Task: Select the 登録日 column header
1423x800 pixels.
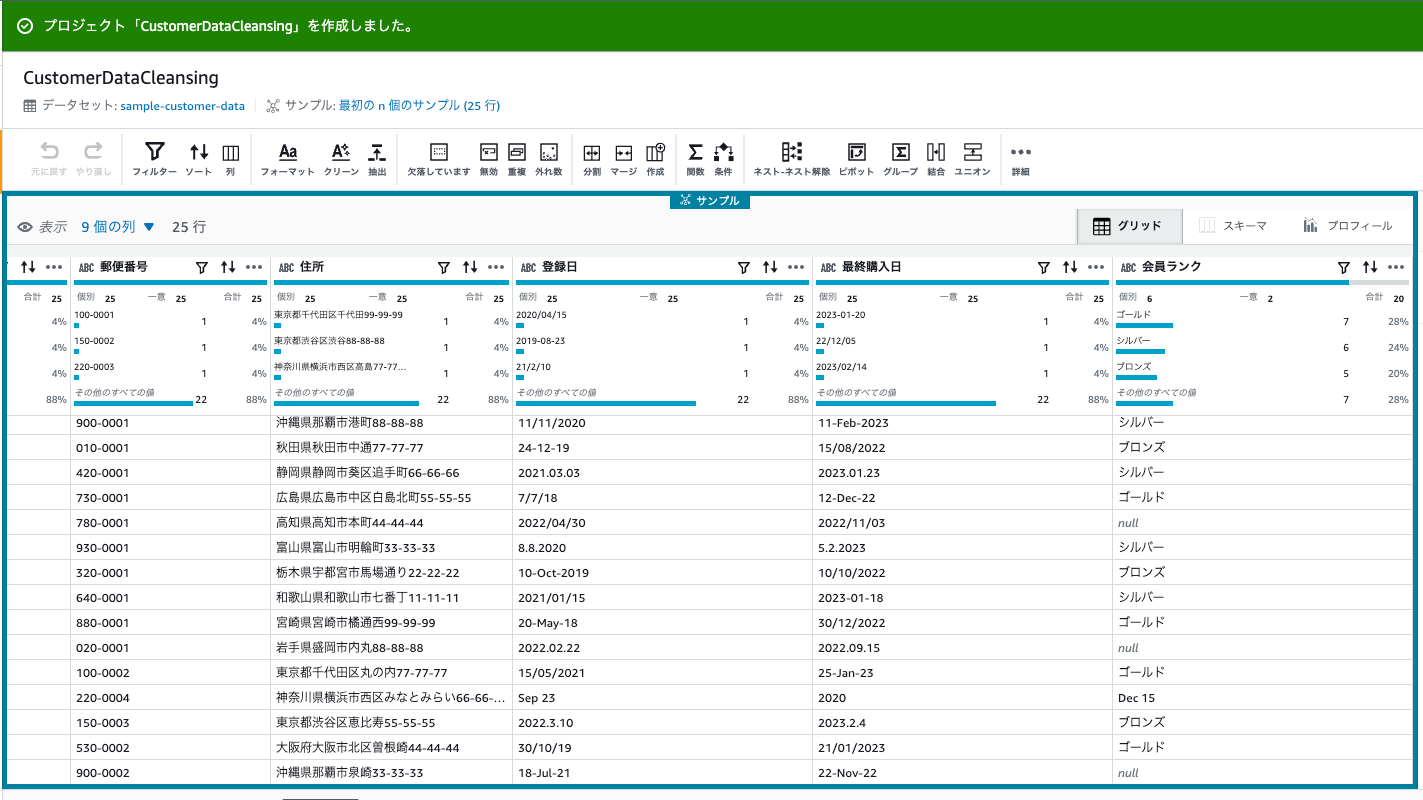Action: tap(560, 267)
